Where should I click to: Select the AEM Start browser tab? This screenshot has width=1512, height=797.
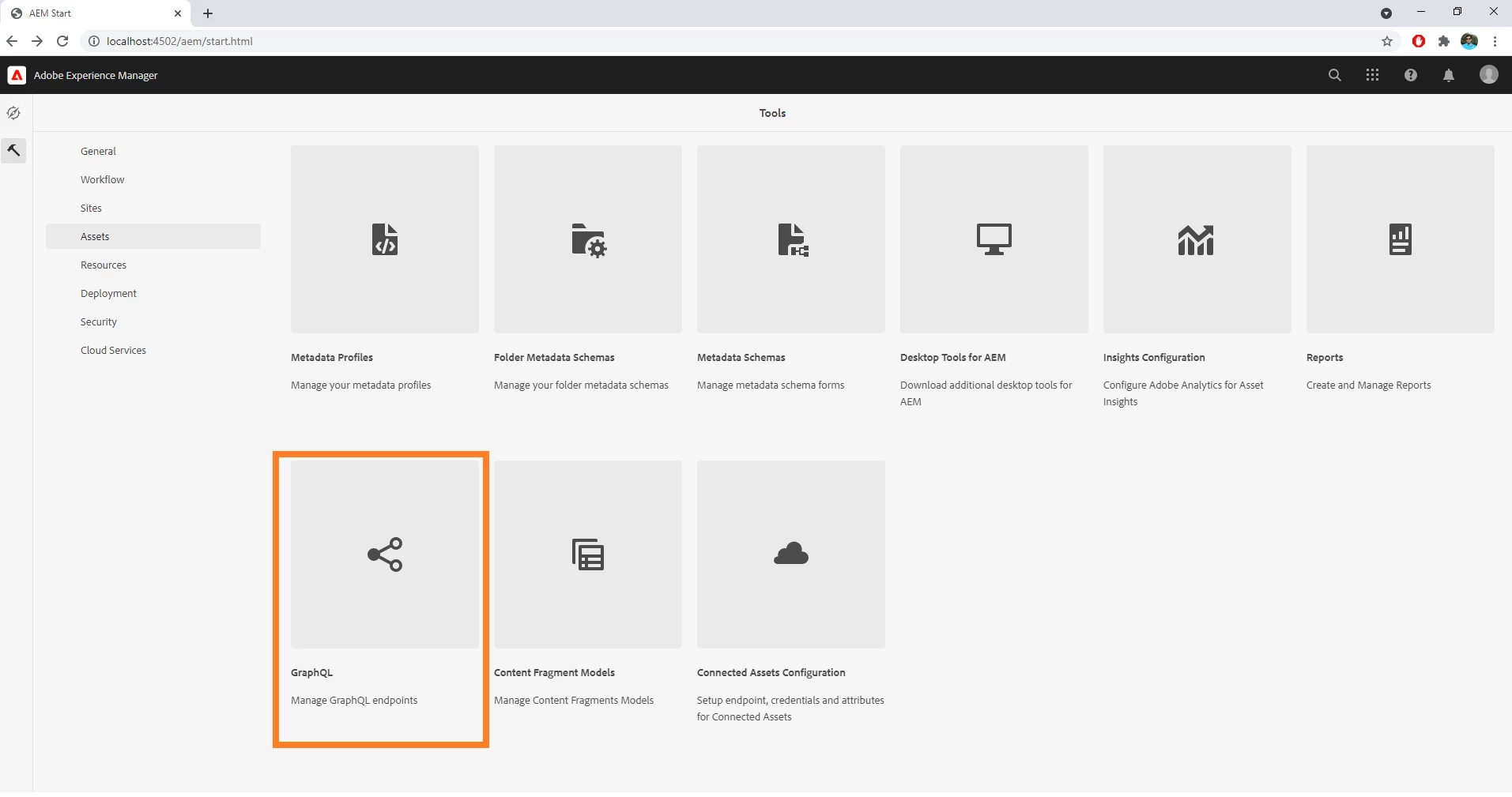(x=94, y=13)
